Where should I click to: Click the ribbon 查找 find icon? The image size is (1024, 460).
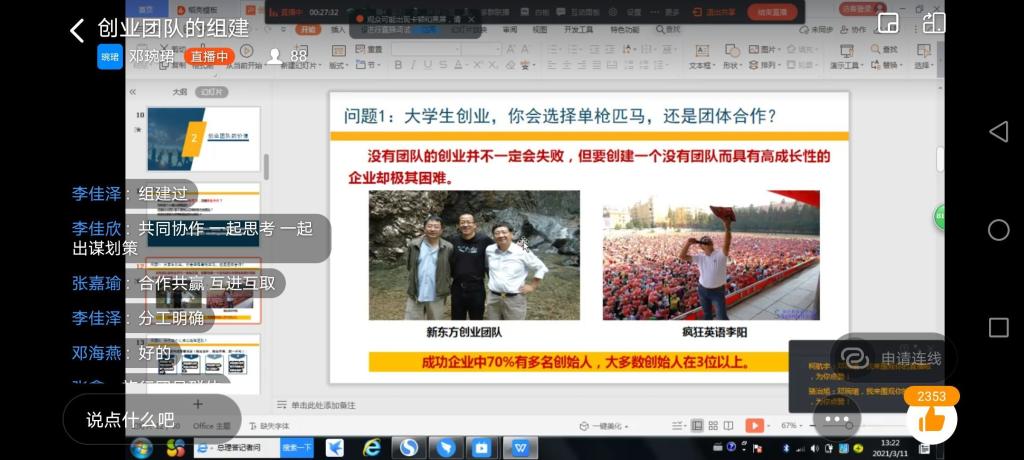[876, 49]
